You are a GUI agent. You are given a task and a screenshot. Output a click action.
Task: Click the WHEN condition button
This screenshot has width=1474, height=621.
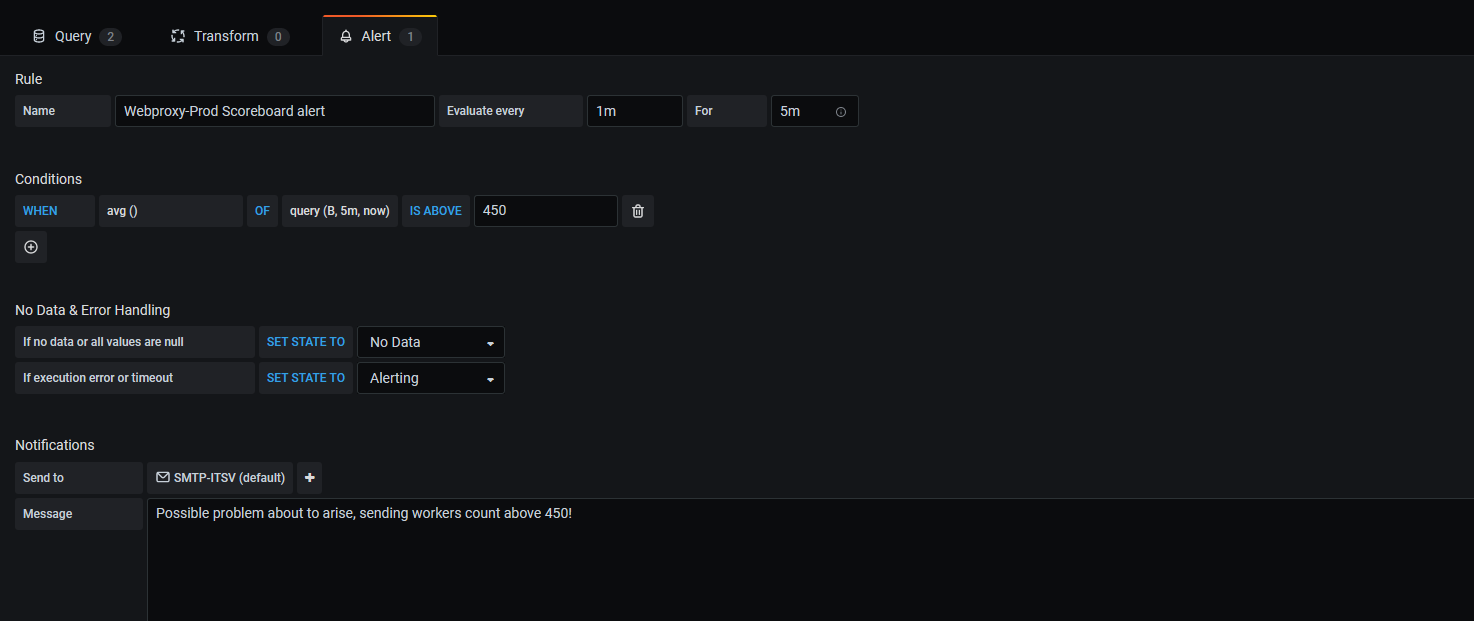point(40,211)
